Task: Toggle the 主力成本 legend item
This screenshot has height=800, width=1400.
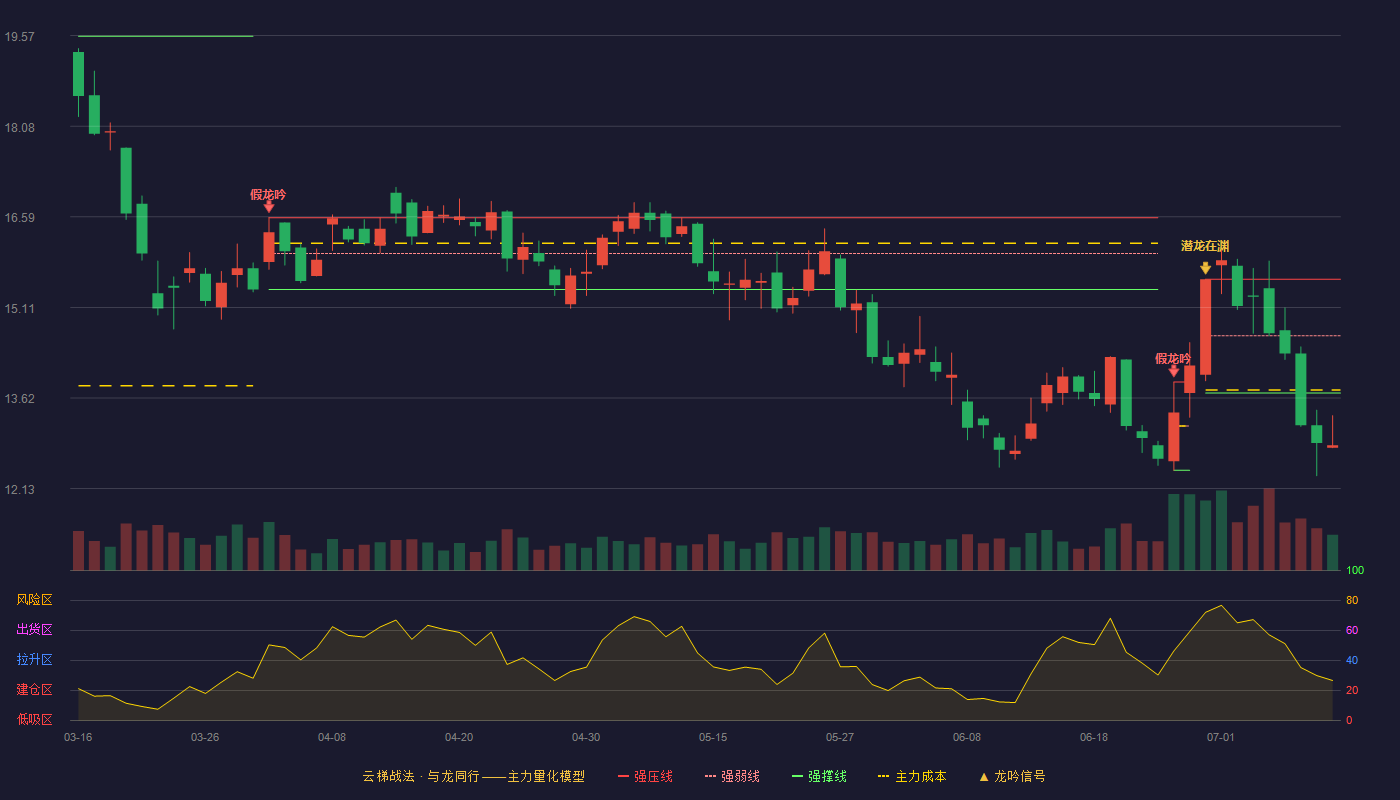Action: tap(912, 776)
